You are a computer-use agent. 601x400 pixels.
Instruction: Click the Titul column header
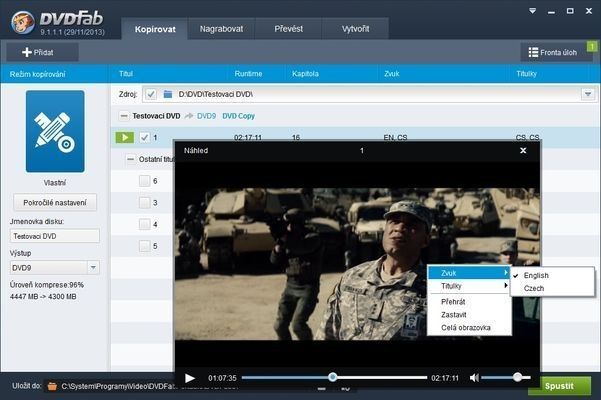click(x=126, y=74)
